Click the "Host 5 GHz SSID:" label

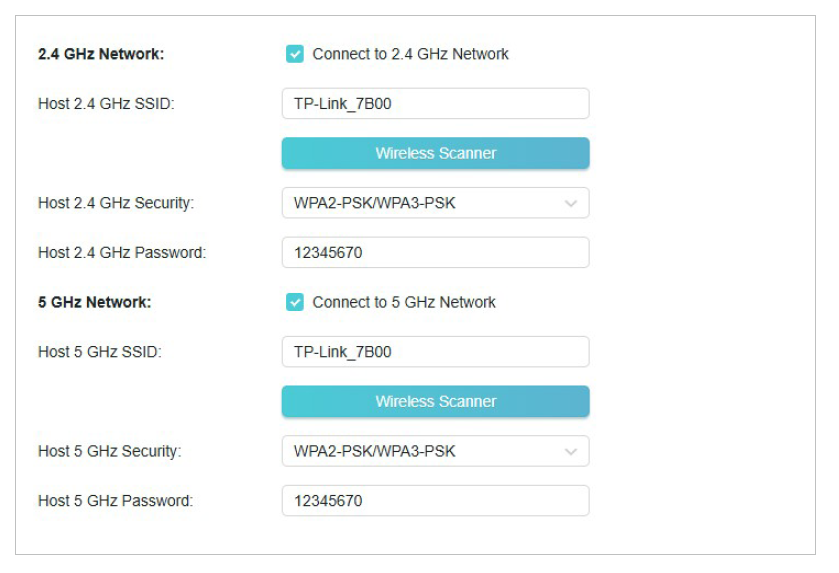(100, 352)
